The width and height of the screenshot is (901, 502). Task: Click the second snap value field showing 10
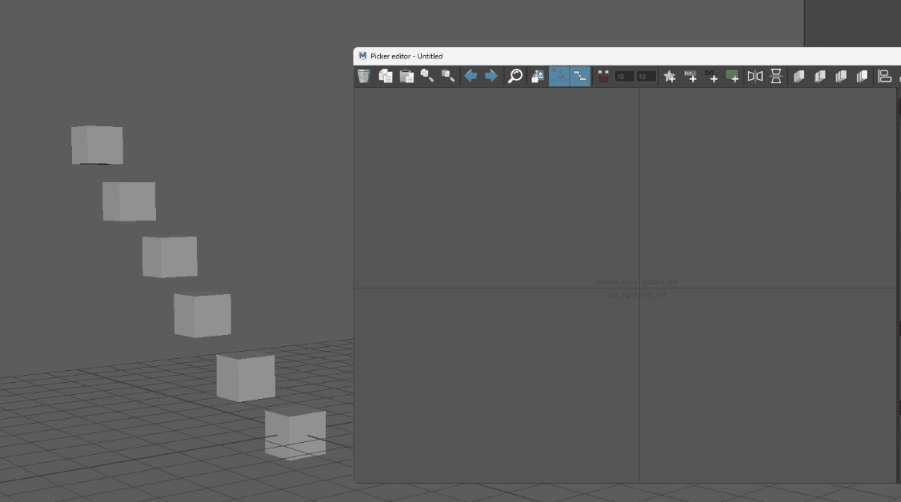coord(646,76)
